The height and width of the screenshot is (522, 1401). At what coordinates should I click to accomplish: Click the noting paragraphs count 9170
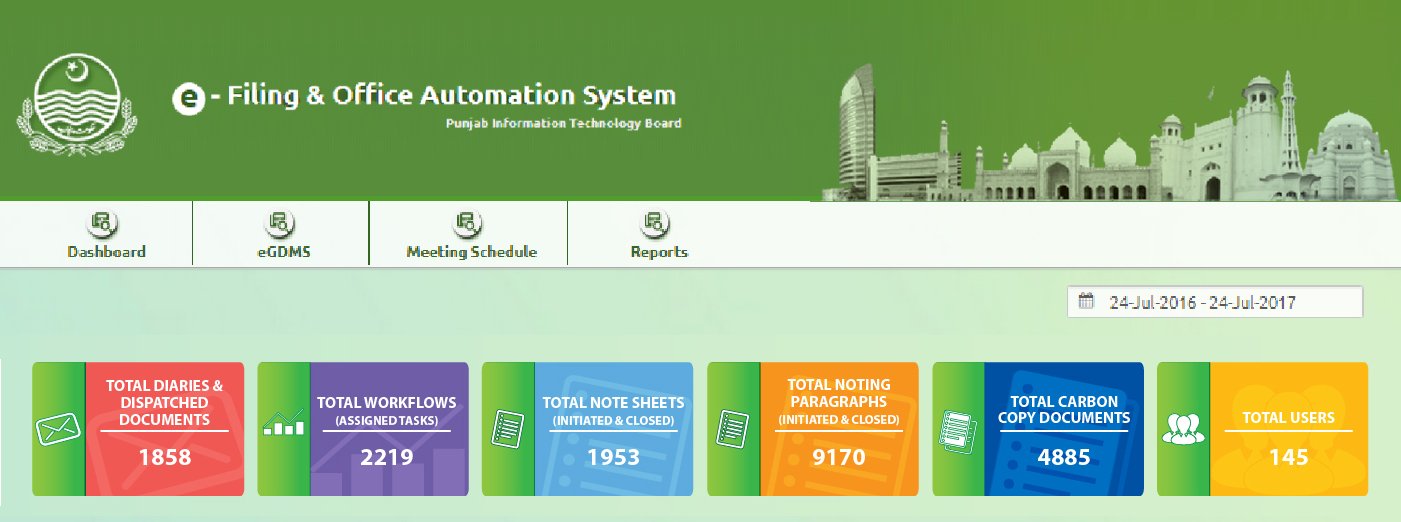coord(839,459)
